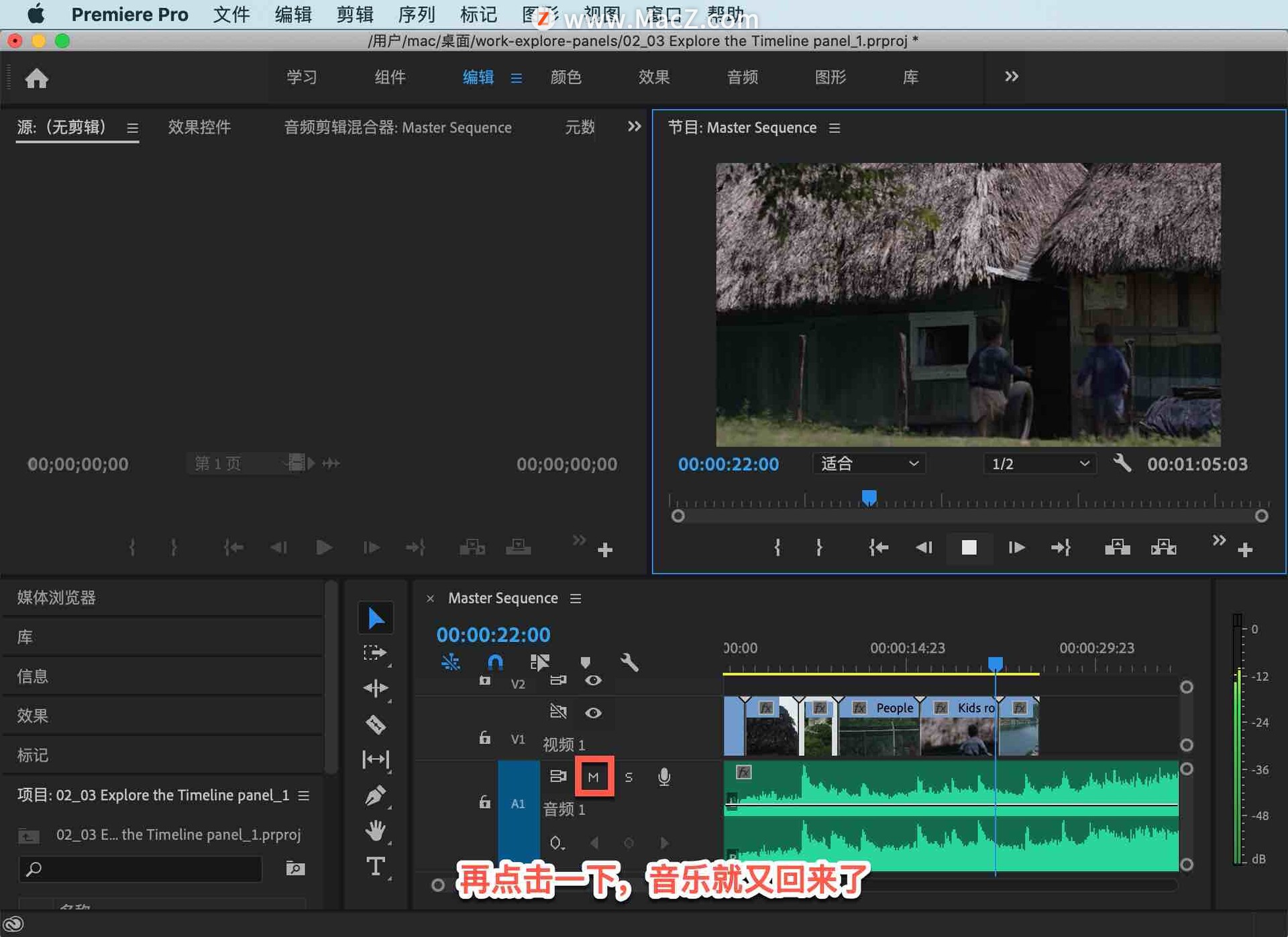
Task: Toggle Video 1 track output eye
Action: (x=593, y=712)
